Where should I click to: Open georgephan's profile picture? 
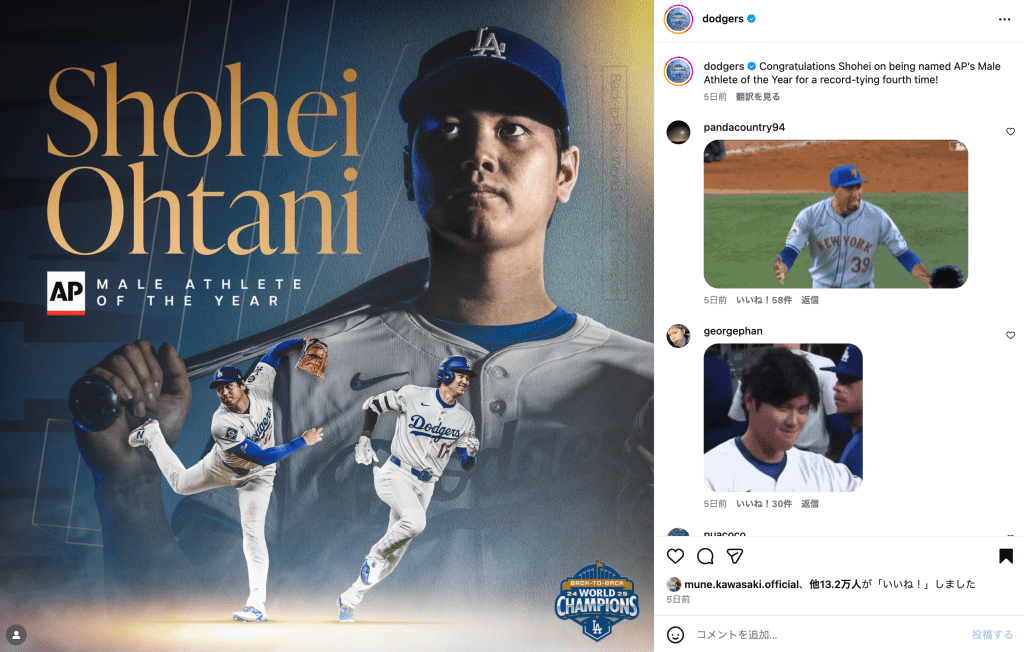point(679,336)
